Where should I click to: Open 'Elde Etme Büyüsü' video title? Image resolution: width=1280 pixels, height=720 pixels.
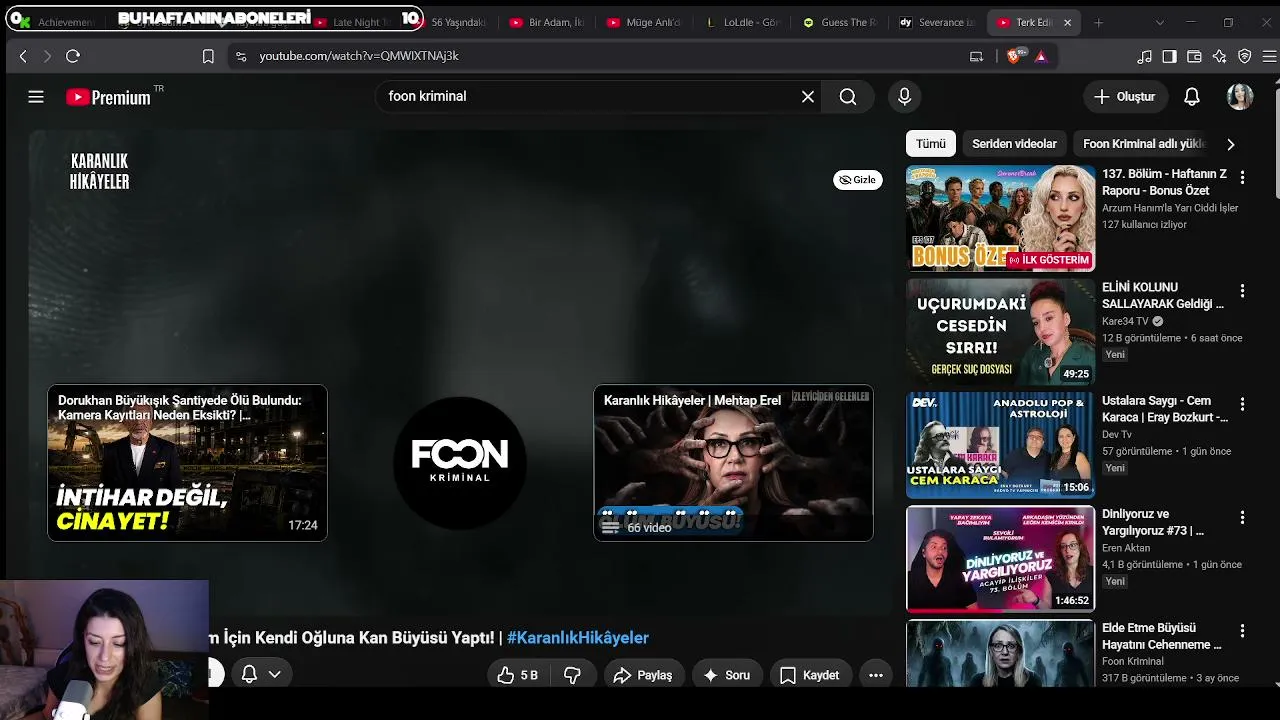tap(1162, 636)
